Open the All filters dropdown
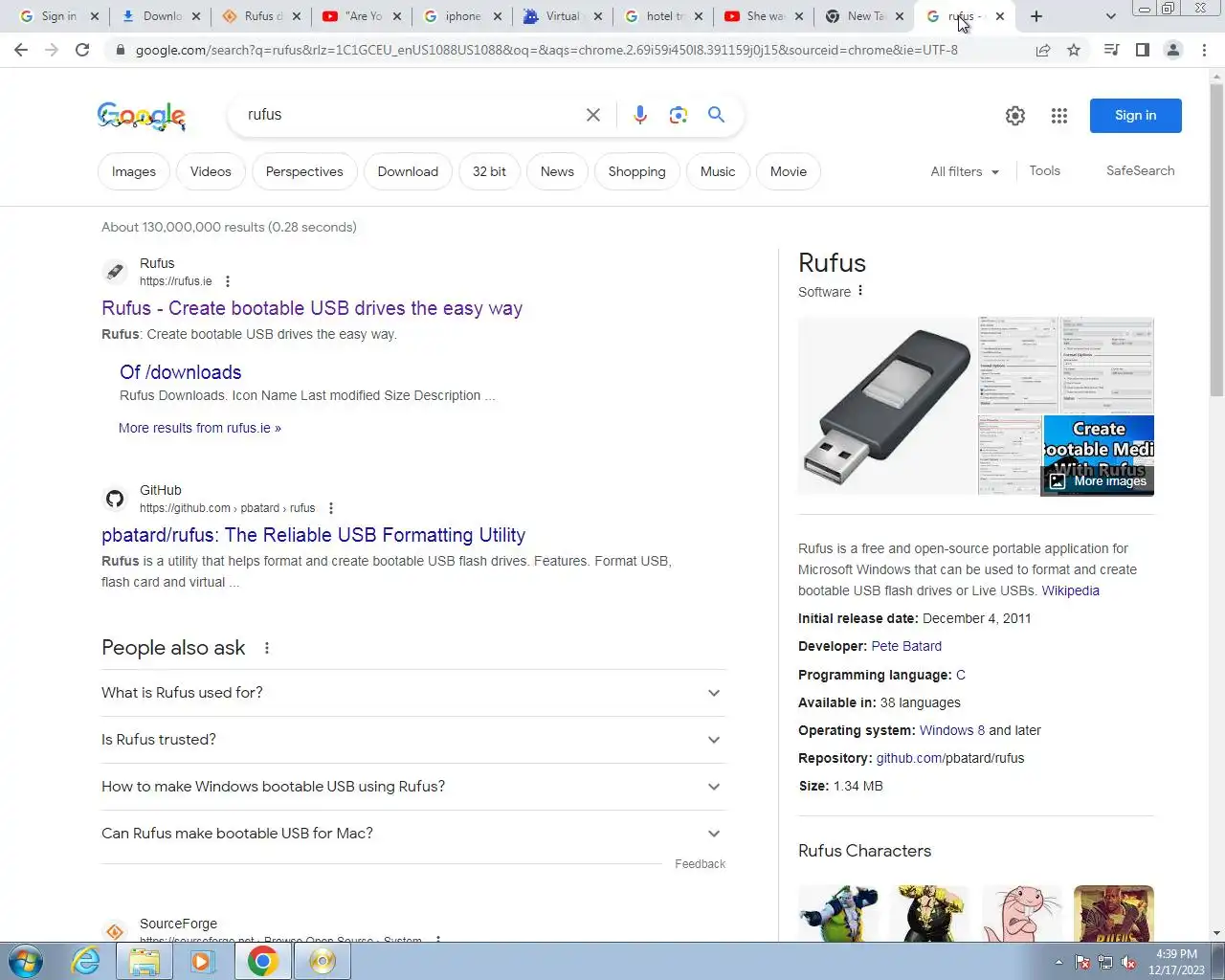The width and height of the screenshot is (1225, 980). coord(965,171)
